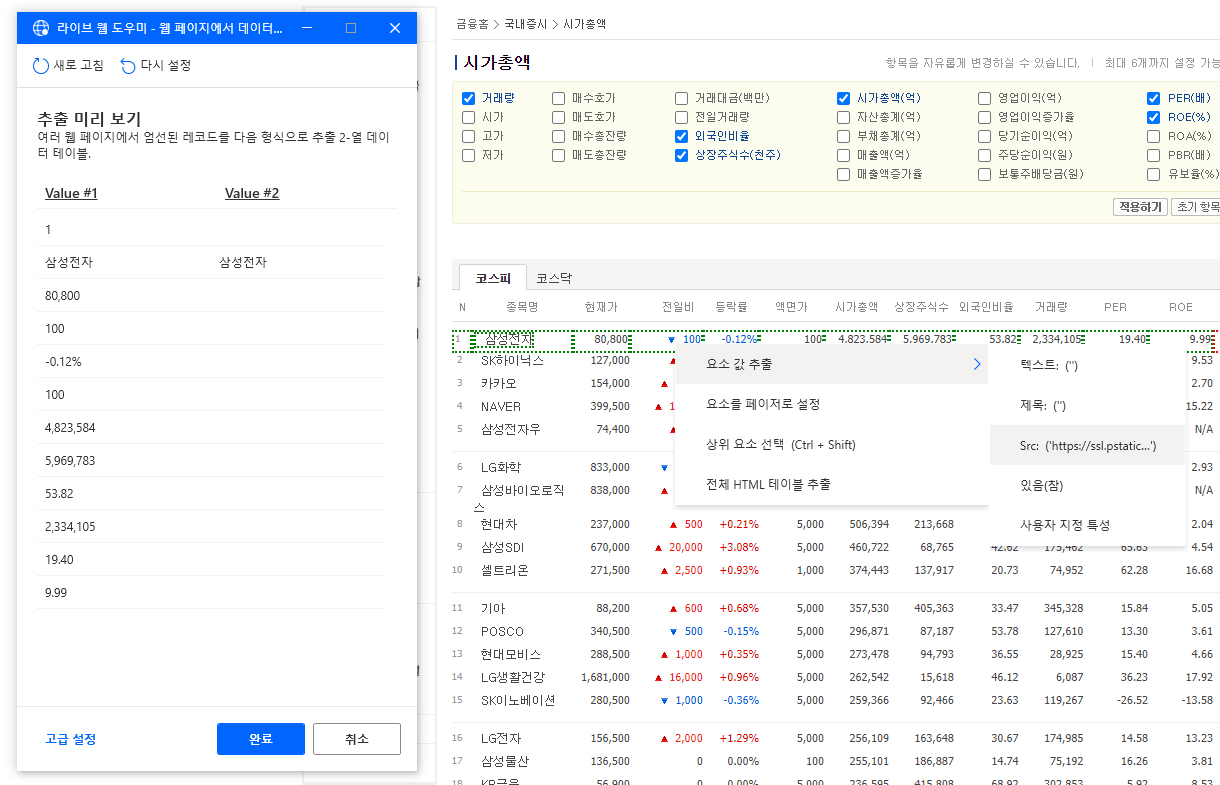Click the 4,823,584 row in preview
This screenshot has height=785, width=1220.
pos(210,428)
